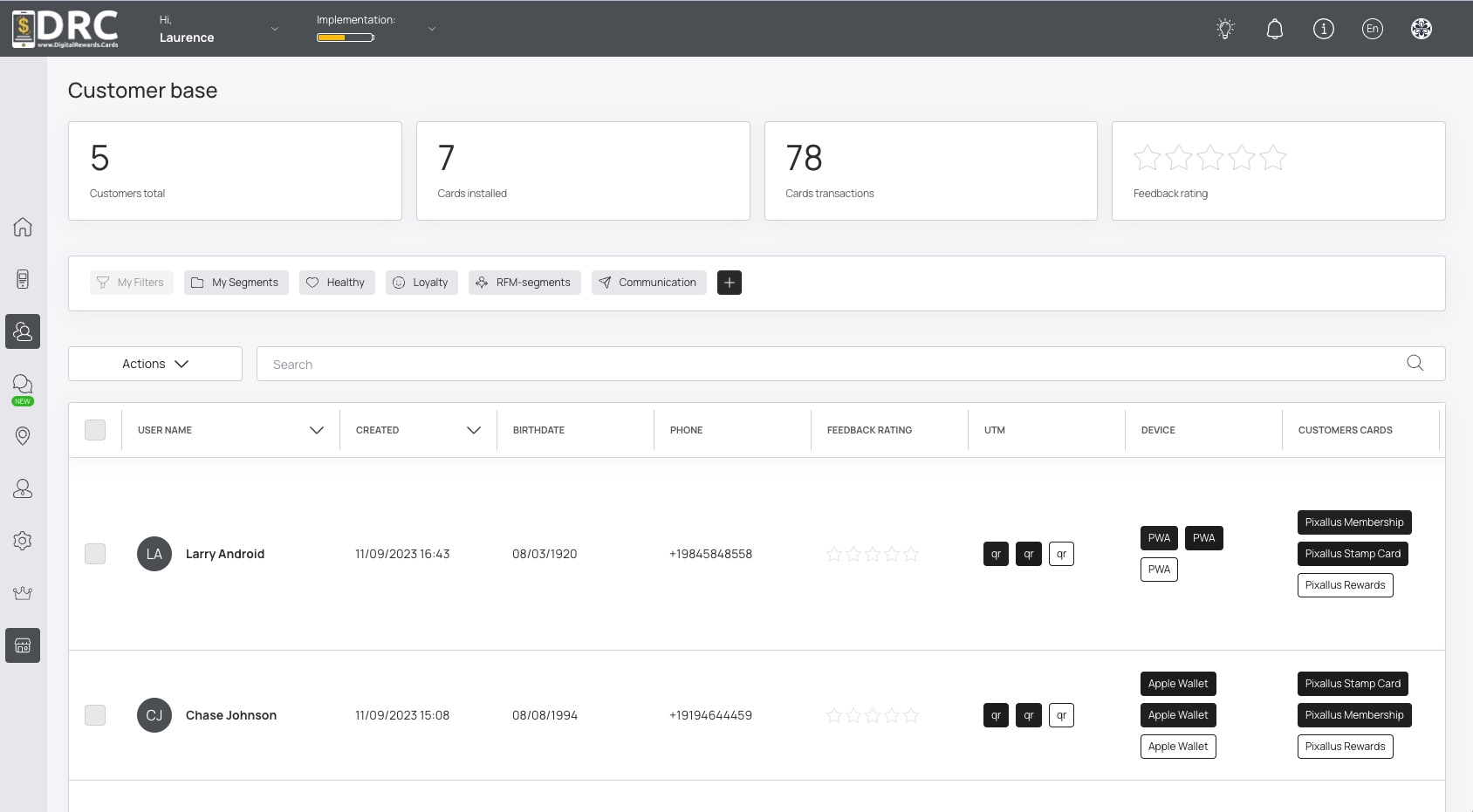Click the Cards installed card

(583, 171)
